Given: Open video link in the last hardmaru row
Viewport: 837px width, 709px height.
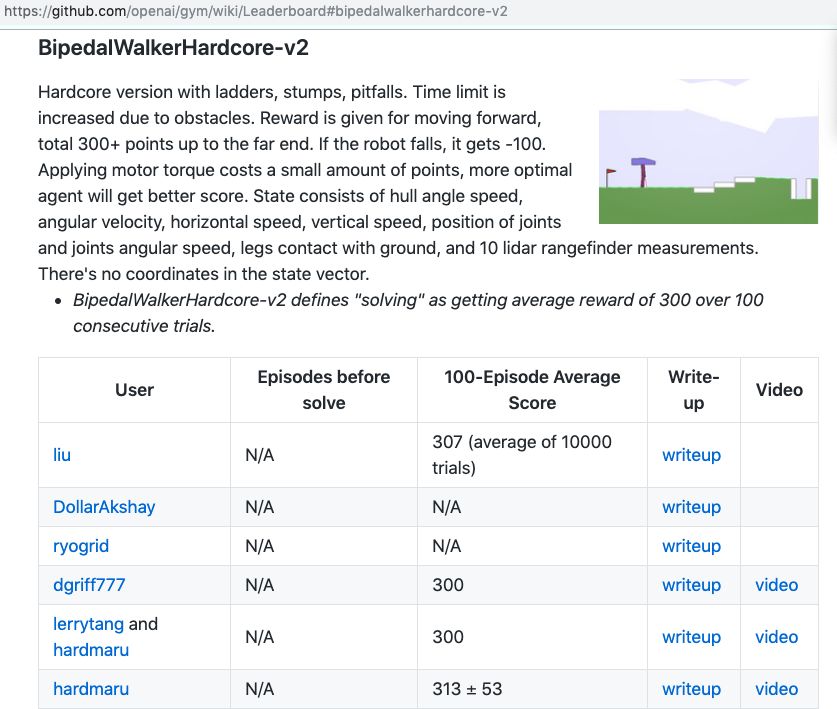Looking at the screenshot, I should pos(776,689).
